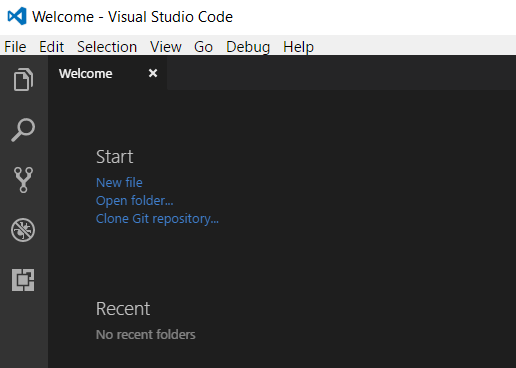Click the Open folder... link
Screen dimensions: 516x368
(x=135, y=201)
